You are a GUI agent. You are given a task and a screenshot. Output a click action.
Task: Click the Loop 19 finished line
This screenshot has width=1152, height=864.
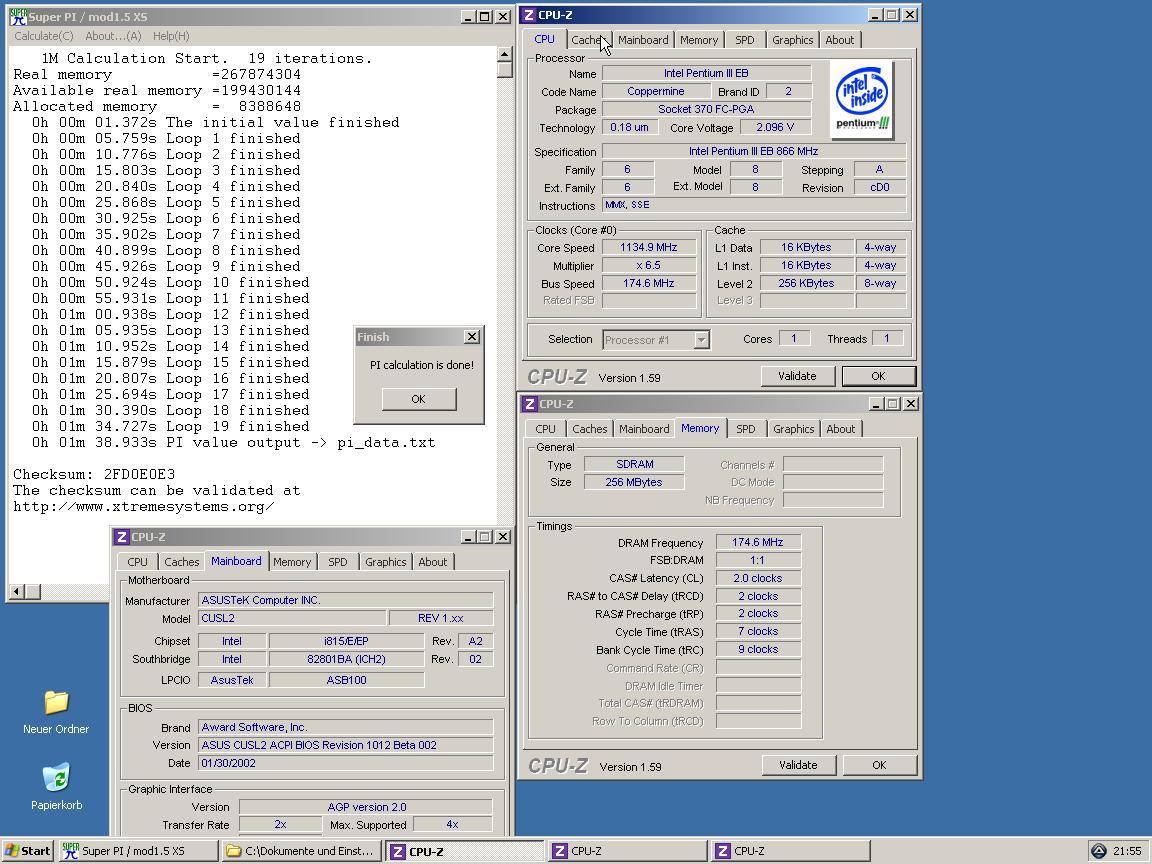(170, 427)
